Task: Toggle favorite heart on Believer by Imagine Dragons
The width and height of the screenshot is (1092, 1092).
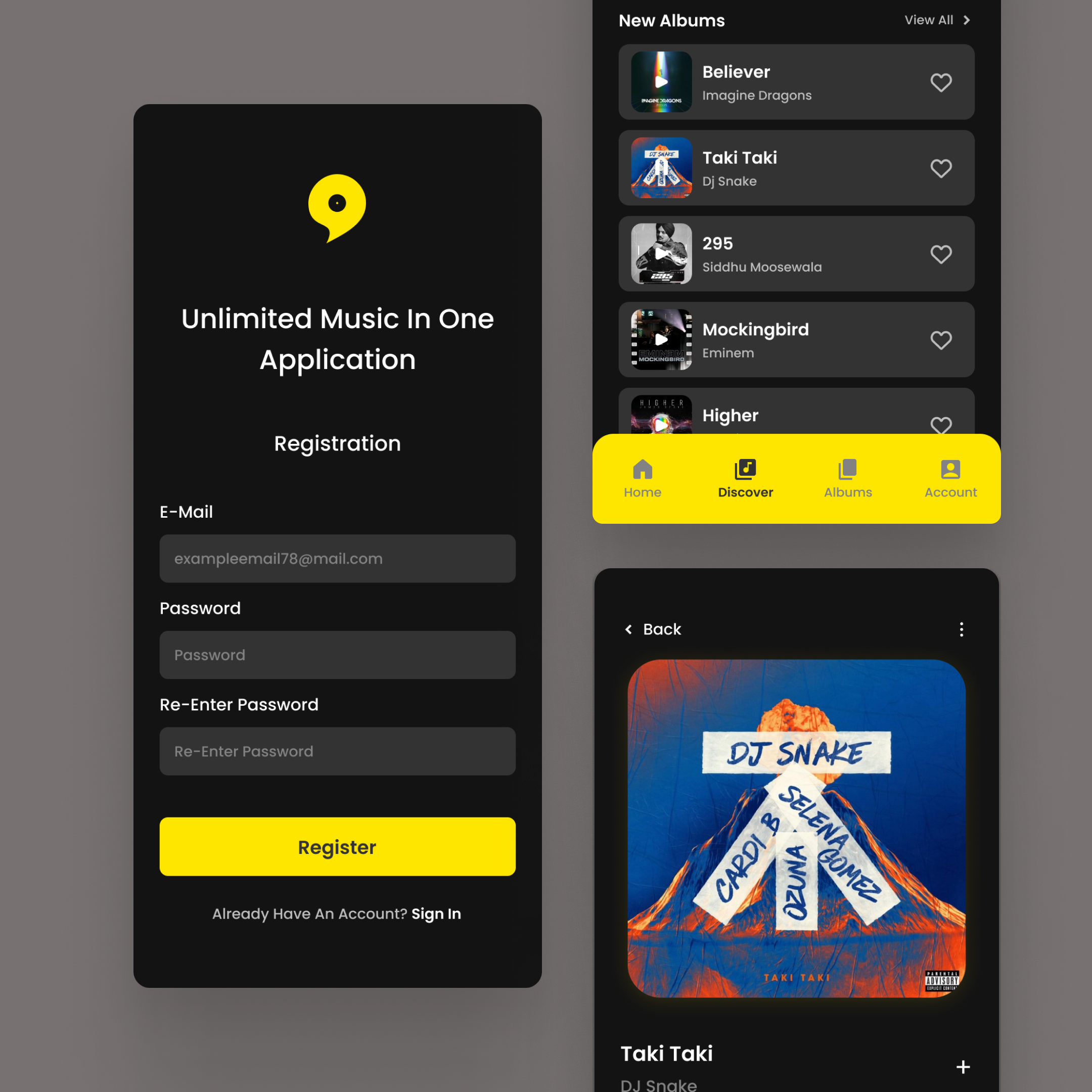Action: pos(940,82)
